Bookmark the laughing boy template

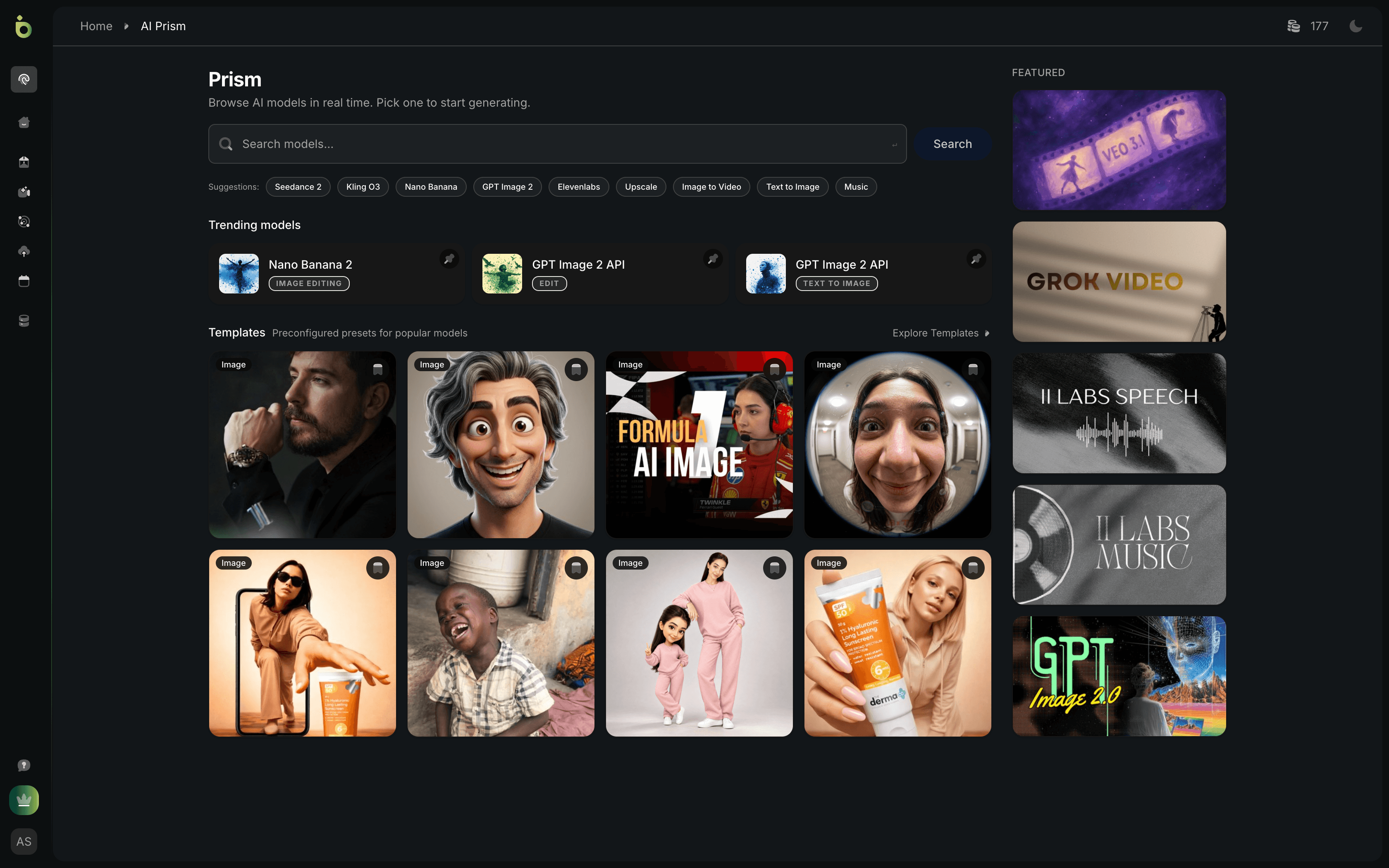[576, 568]
